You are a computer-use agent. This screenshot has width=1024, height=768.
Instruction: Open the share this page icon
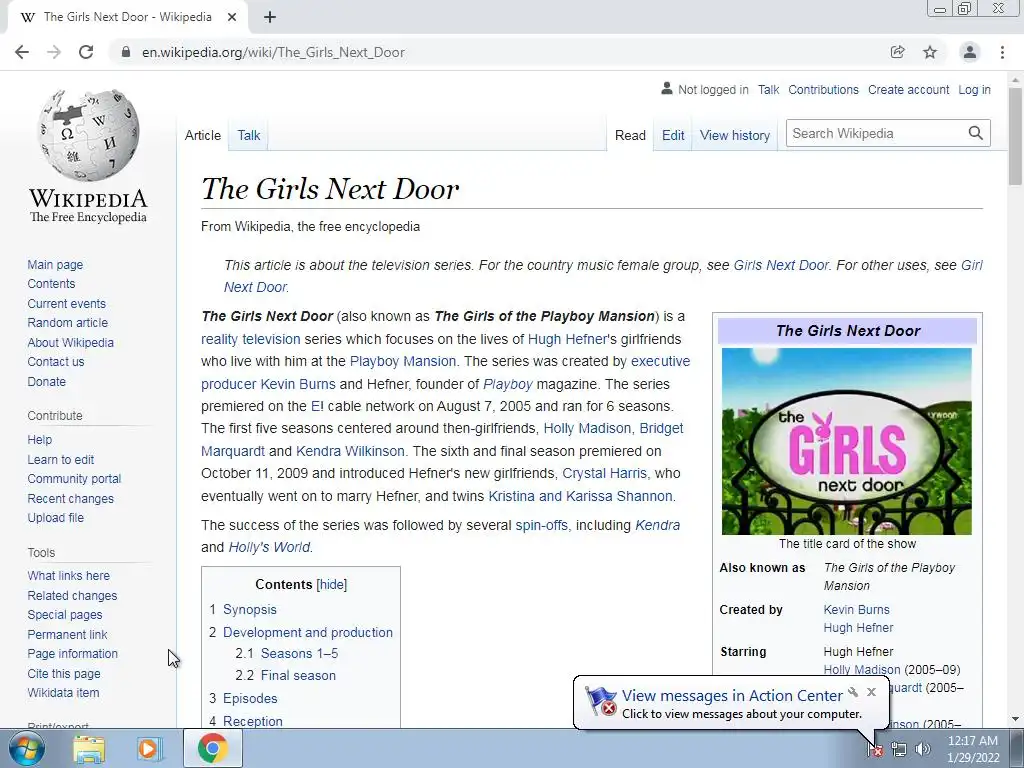pos(897,52)
